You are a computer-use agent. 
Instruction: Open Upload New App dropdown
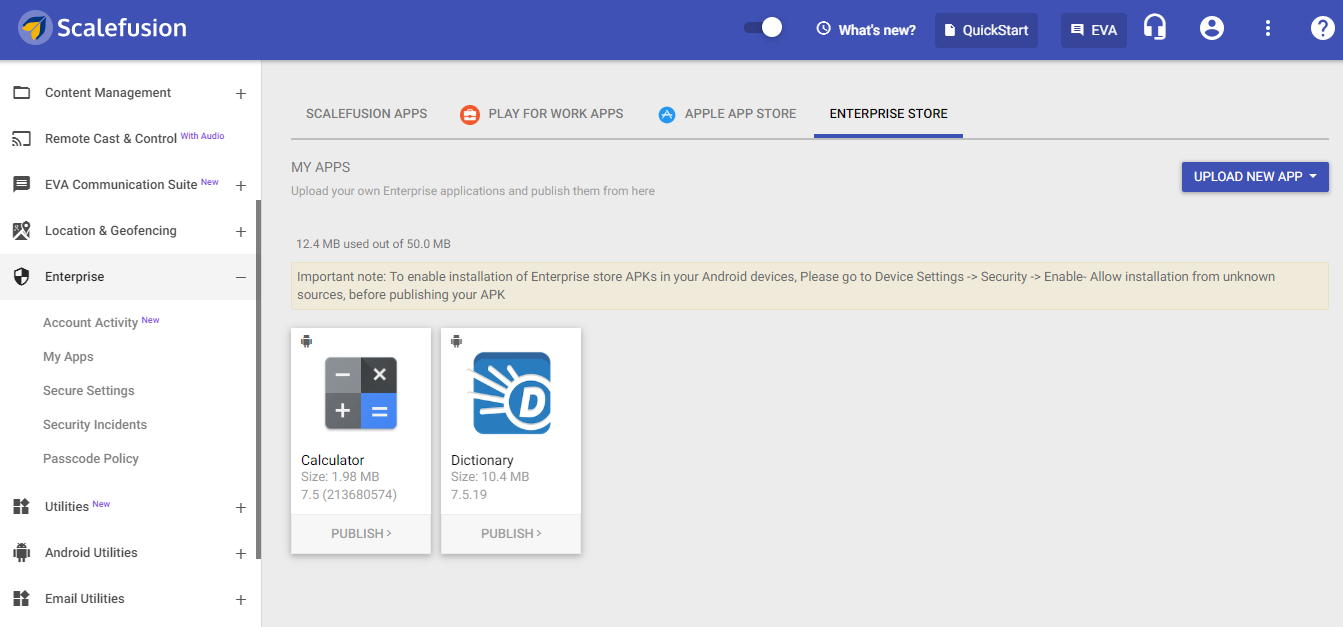1255,177
